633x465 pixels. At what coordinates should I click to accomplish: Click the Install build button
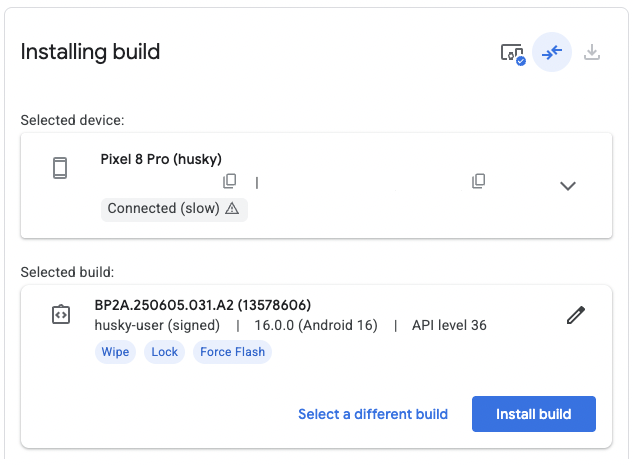pos(534,414)
